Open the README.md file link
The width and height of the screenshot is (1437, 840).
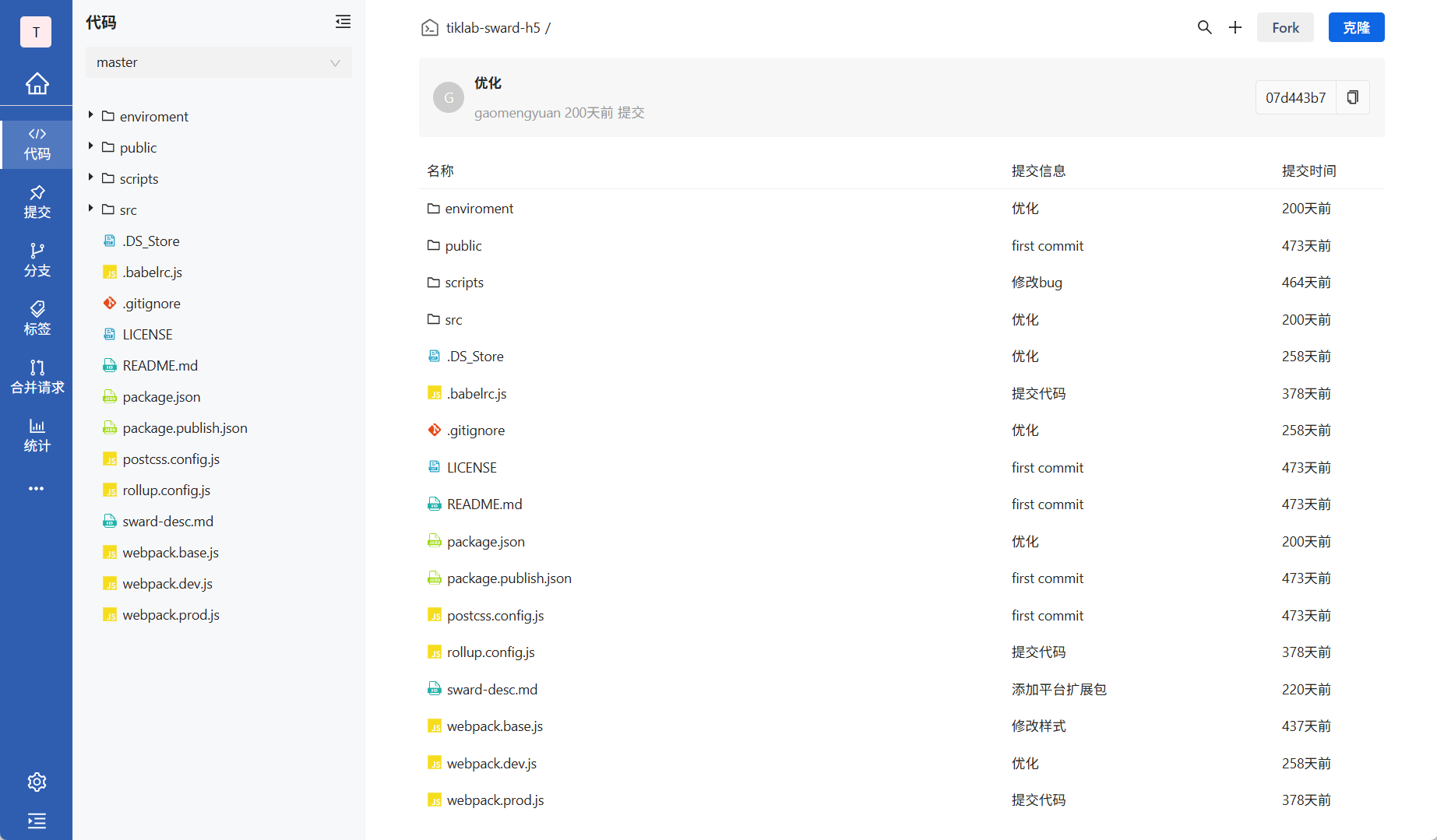click(x=484, y=504)
